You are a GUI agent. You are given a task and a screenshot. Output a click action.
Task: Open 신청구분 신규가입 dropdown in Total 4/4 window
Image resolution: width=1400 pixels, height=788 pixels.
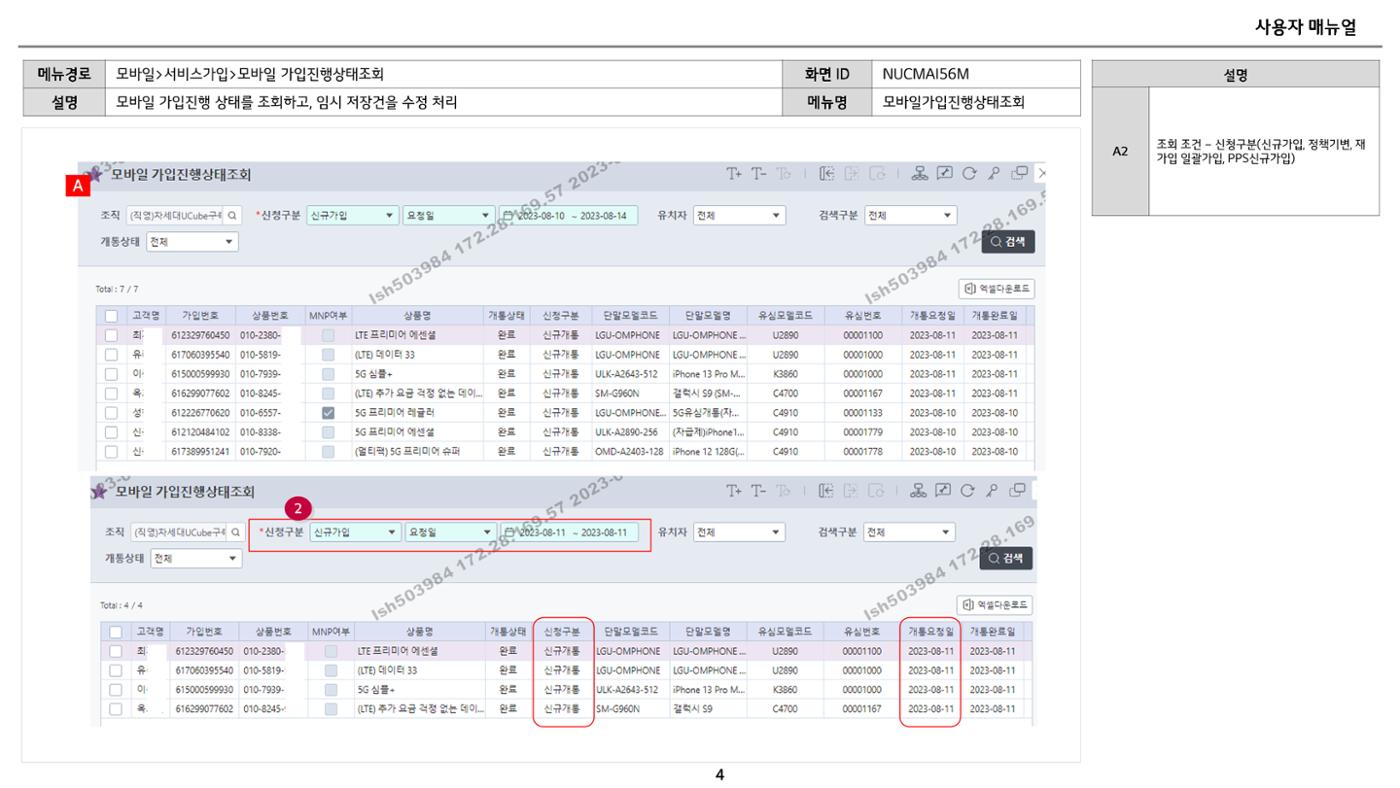click(x=354, y=532)
